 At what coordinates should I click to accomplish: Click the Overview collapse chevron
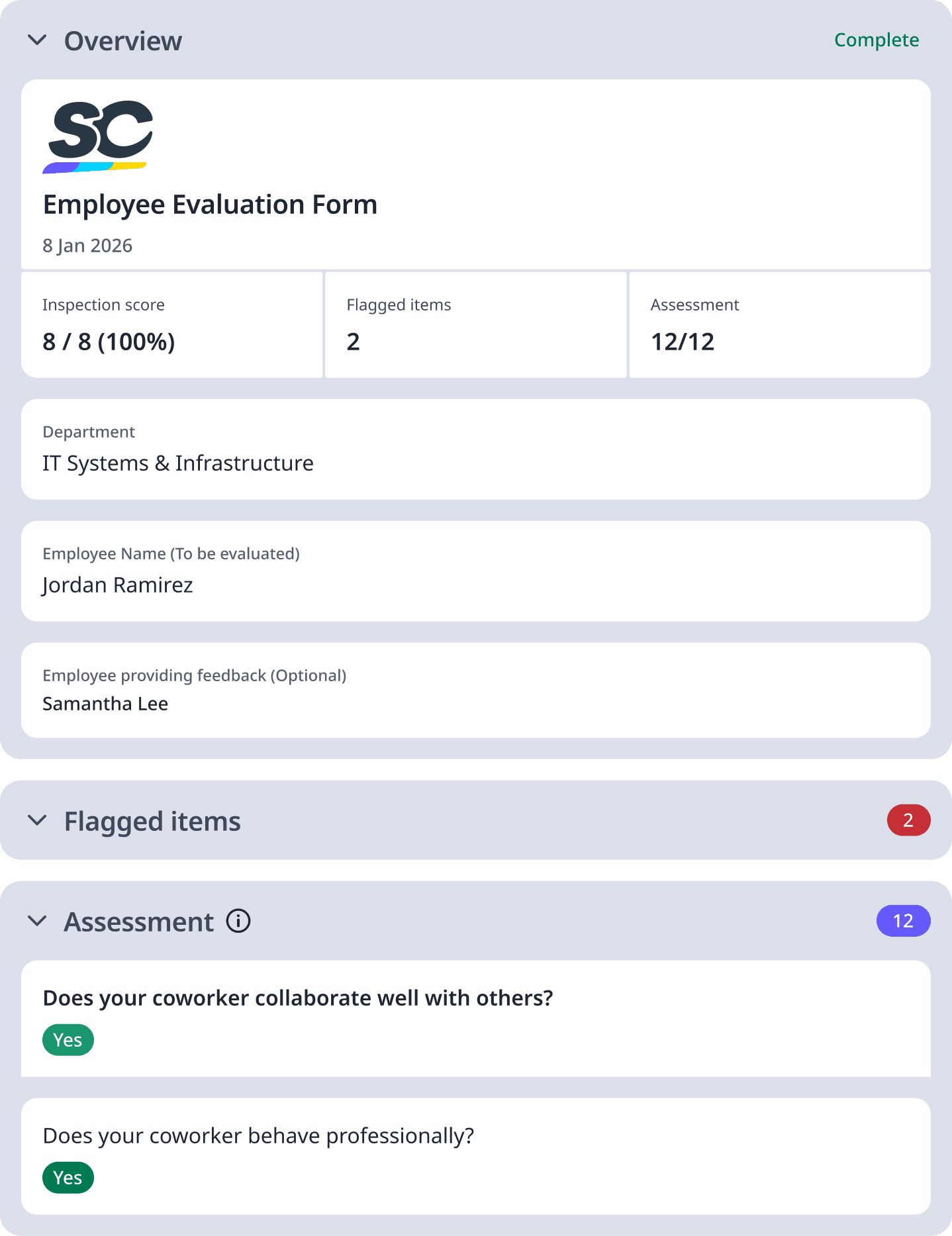38,40
